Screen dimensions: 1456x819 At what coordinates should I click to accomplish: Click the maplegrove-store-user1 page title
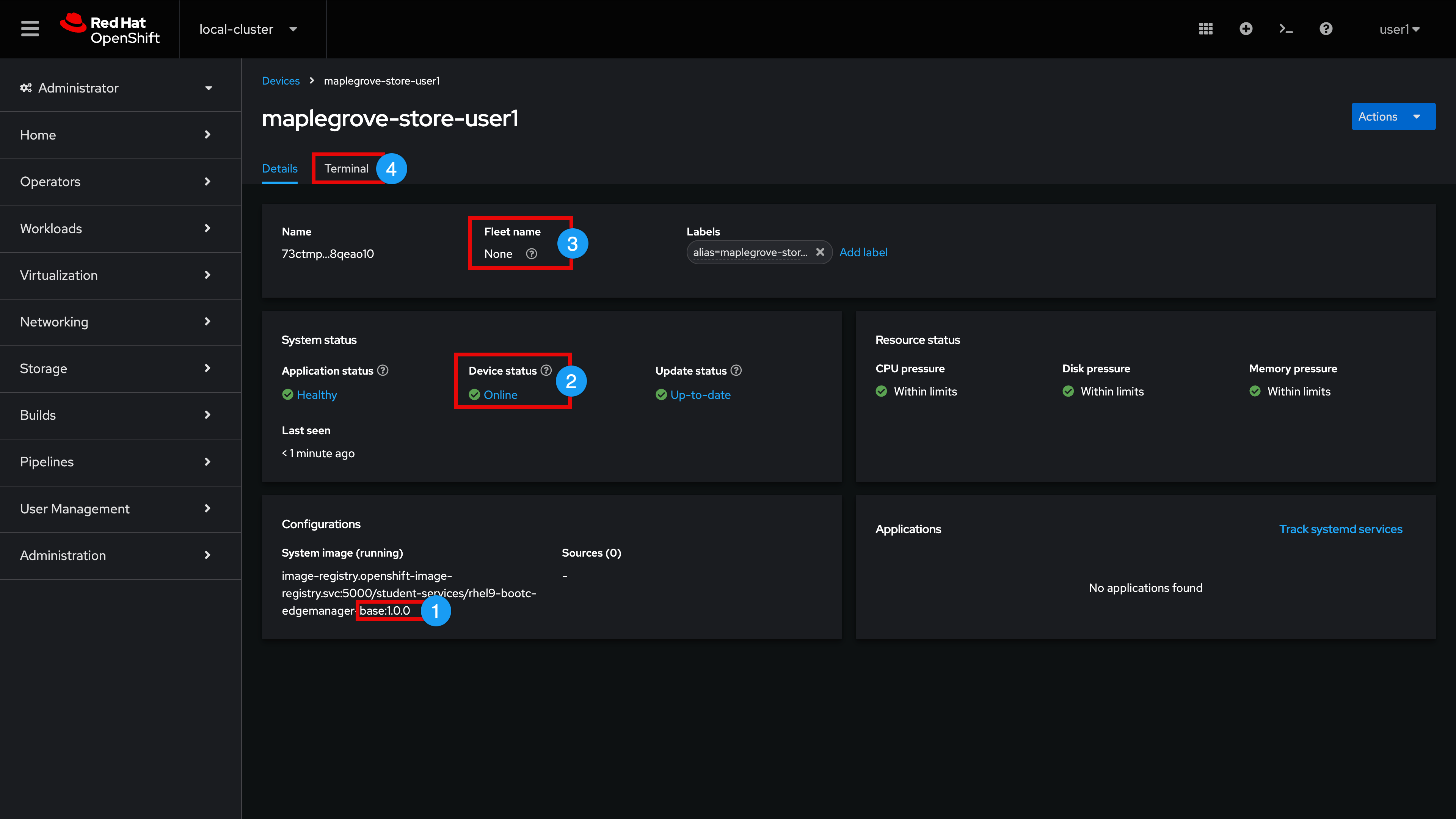[390, 119]
